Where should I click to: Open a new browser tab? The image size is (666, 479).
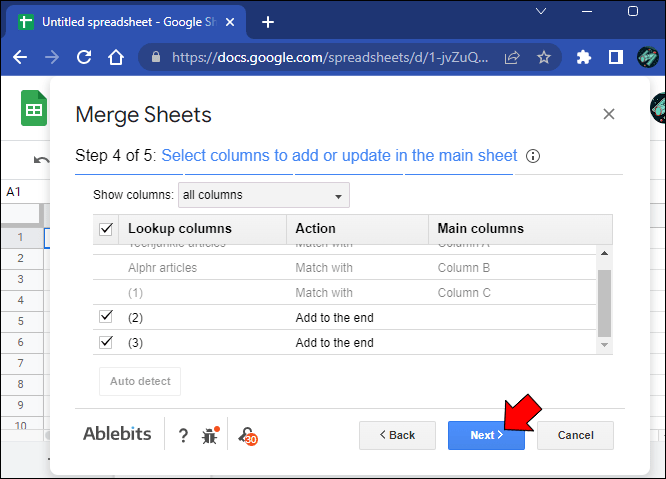pyautogui.click(x=268, y=22)
